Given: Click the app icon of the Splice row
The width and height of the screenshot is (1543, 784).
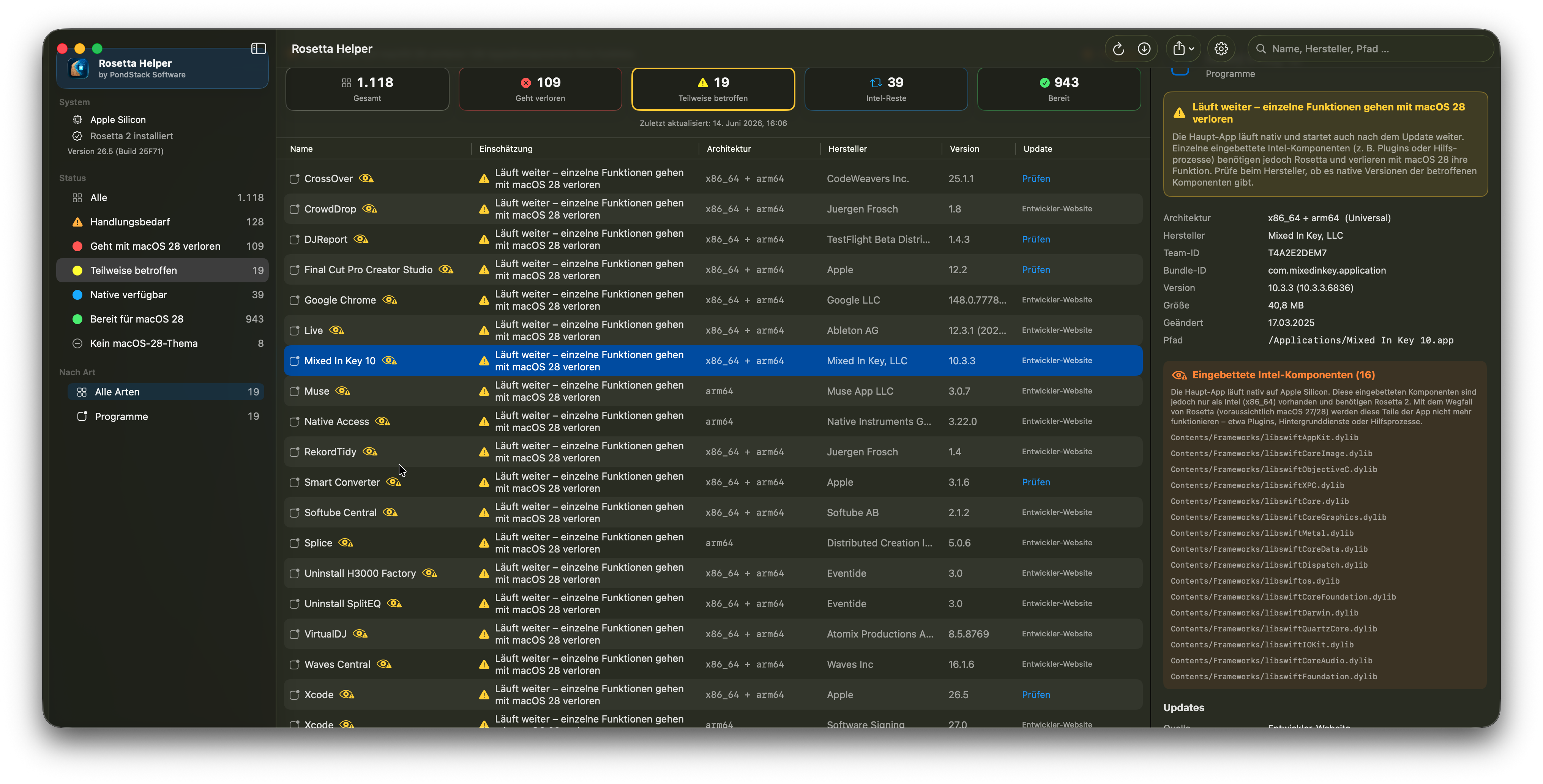Looking at the screenshot, I should 294,543.
